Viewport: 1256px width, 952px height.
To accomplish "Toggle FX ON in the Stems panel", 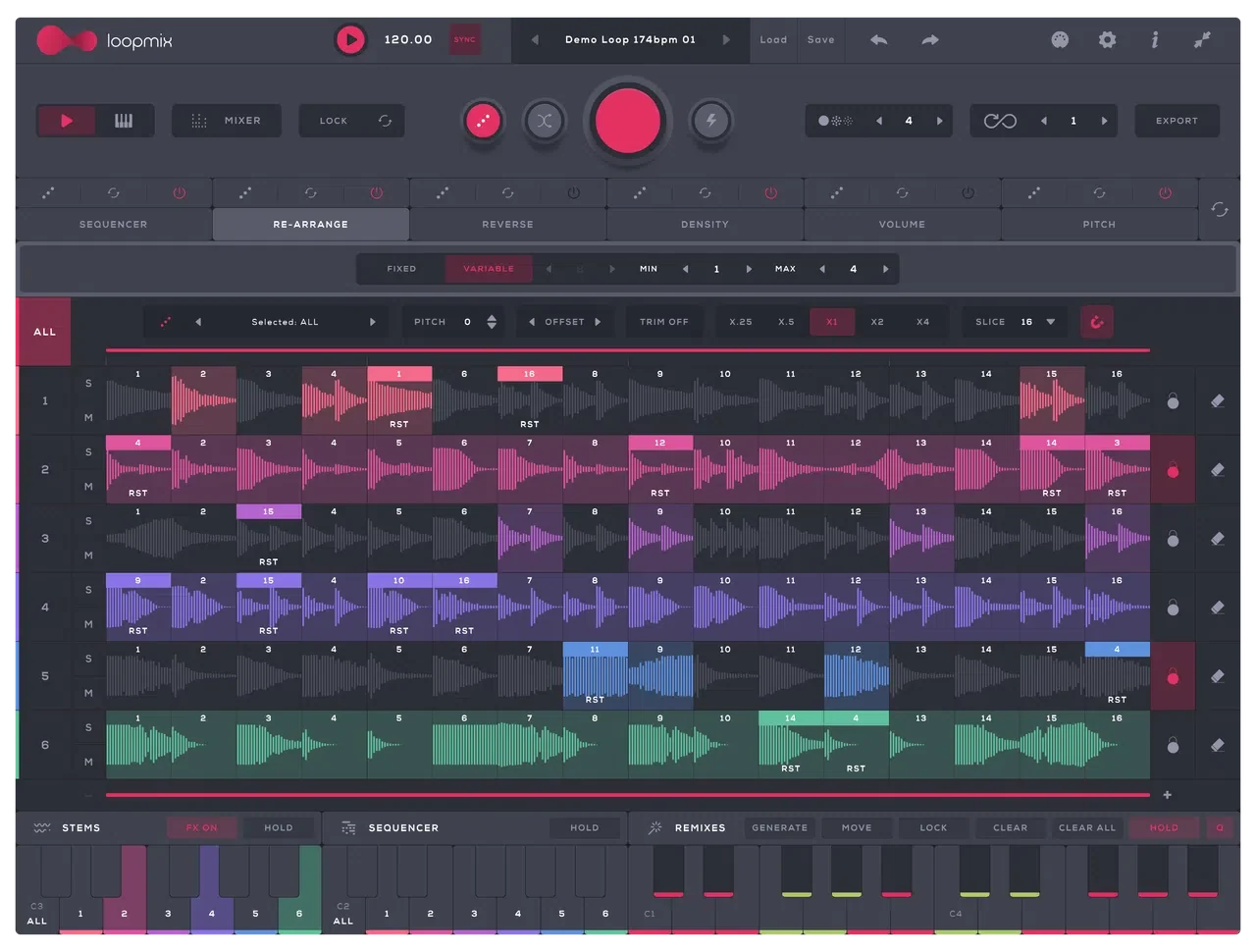I will point(201,827).
